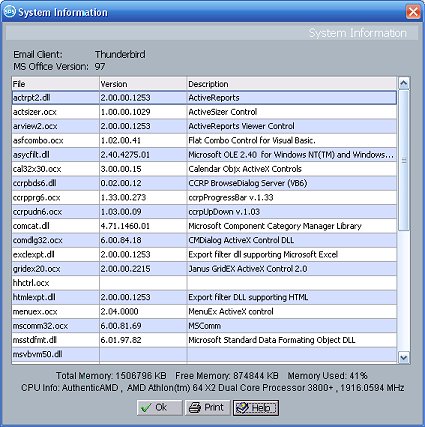The width and height of the screenshot is (425, 427).
Task: Select the gridex20.ocx Janus GridEX row
Action: pyautogui.click(x=204, y=269)
